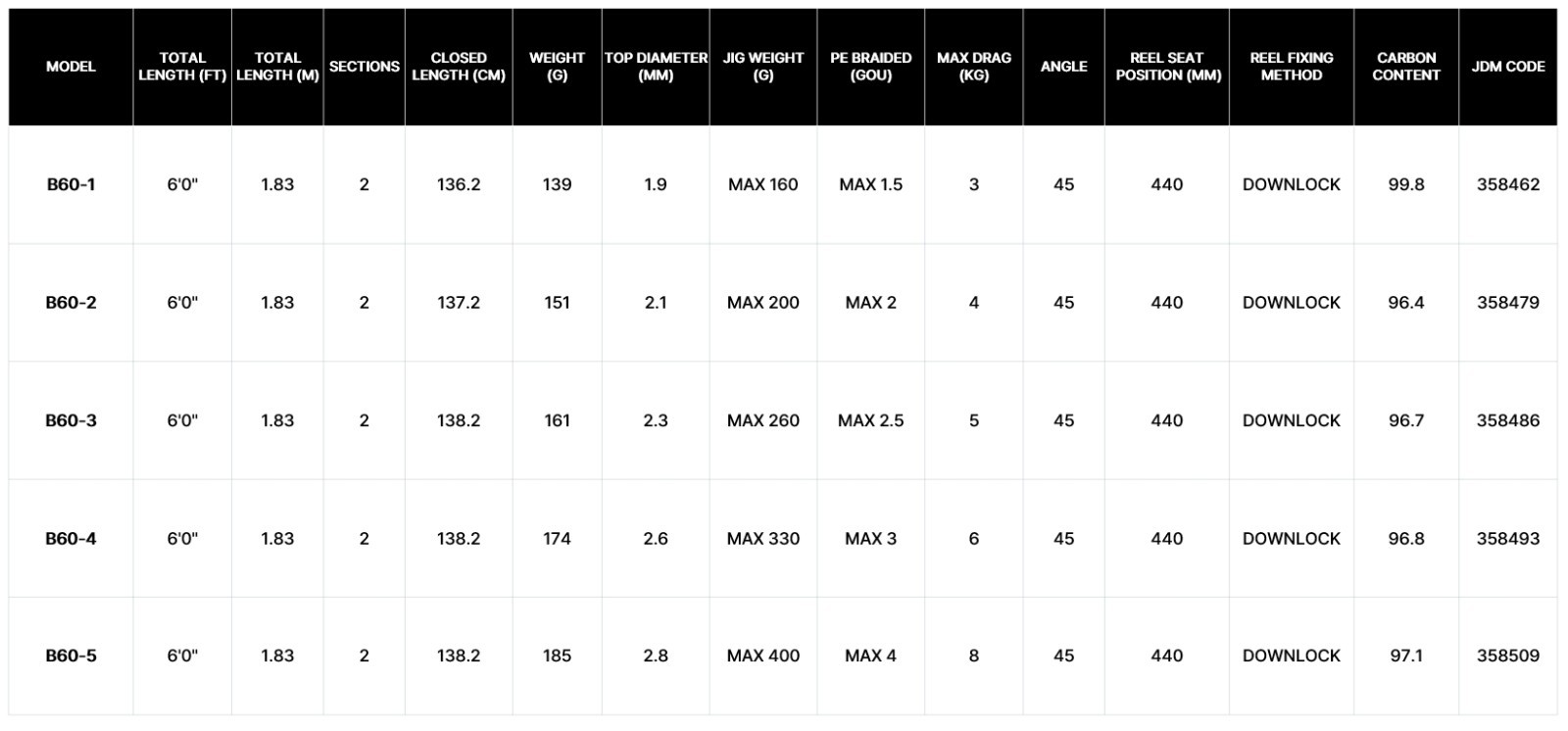1568x731 pixels.
Task: Select the B60-3 model cell
Action: [x=71, y=420]
